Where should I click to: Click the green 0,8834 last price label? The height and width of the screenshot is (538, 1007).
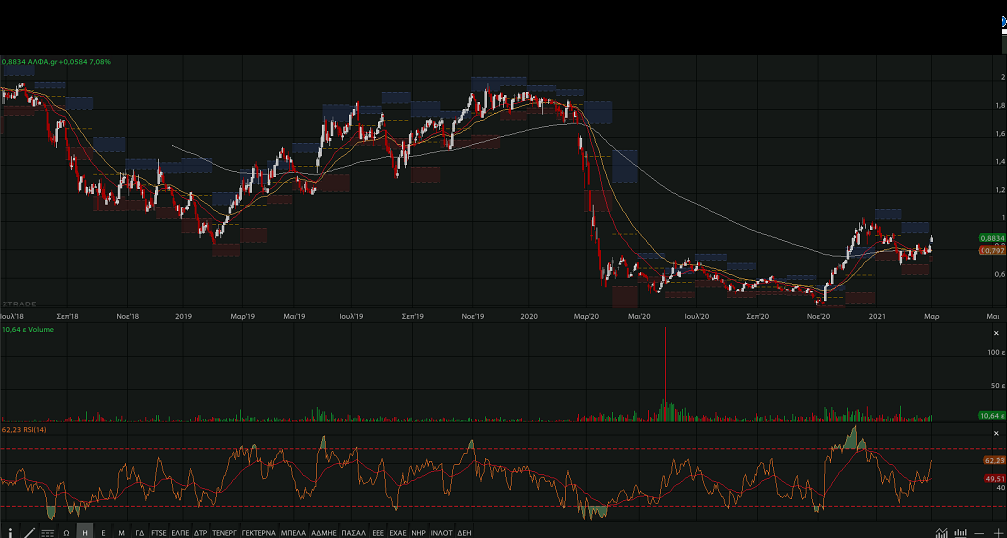point(990,238)
